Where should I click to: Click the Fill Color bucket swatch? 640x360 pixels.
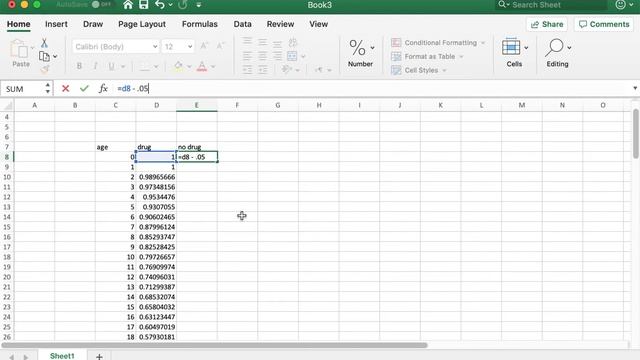pos(178,66)
